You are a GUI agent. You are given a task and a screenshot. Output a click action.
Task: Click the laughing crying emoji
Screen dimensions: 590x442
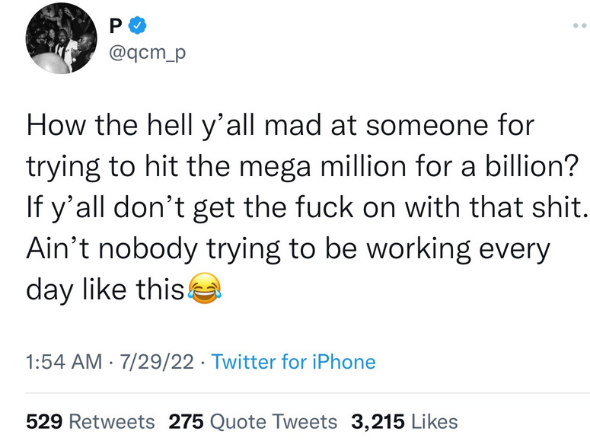(x=204, y=289)
